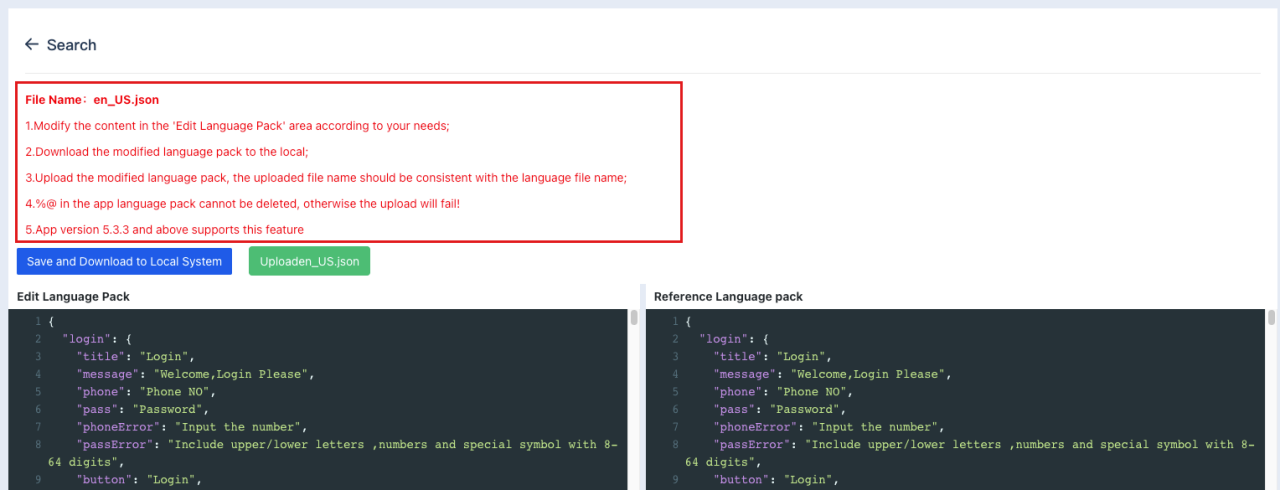The width and height of the screenshot is (1280, 490).
Task: Click the "pass": "Password" line in the Edit editor
Action: pos(142,409)
